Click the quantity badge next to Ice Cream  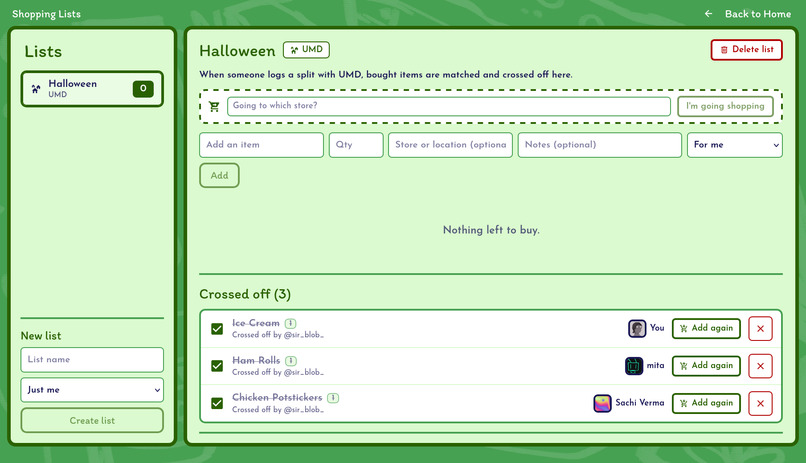(x=290, y=323)
